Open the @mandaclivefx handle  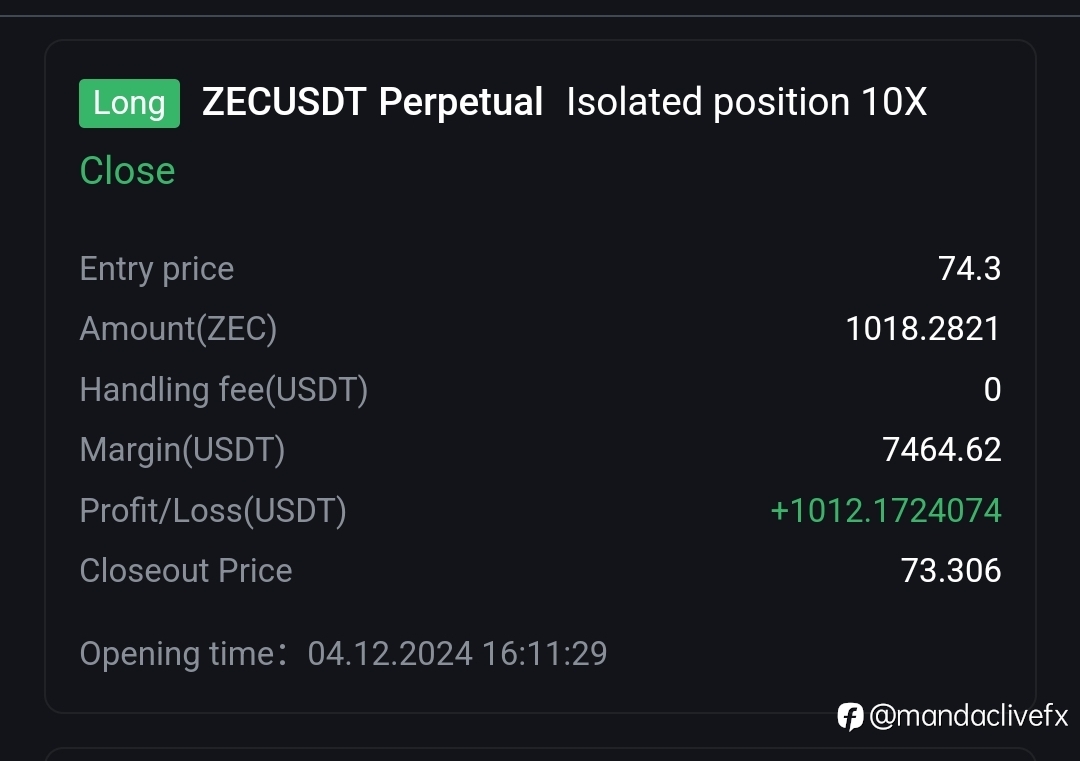tap(968, 716)
